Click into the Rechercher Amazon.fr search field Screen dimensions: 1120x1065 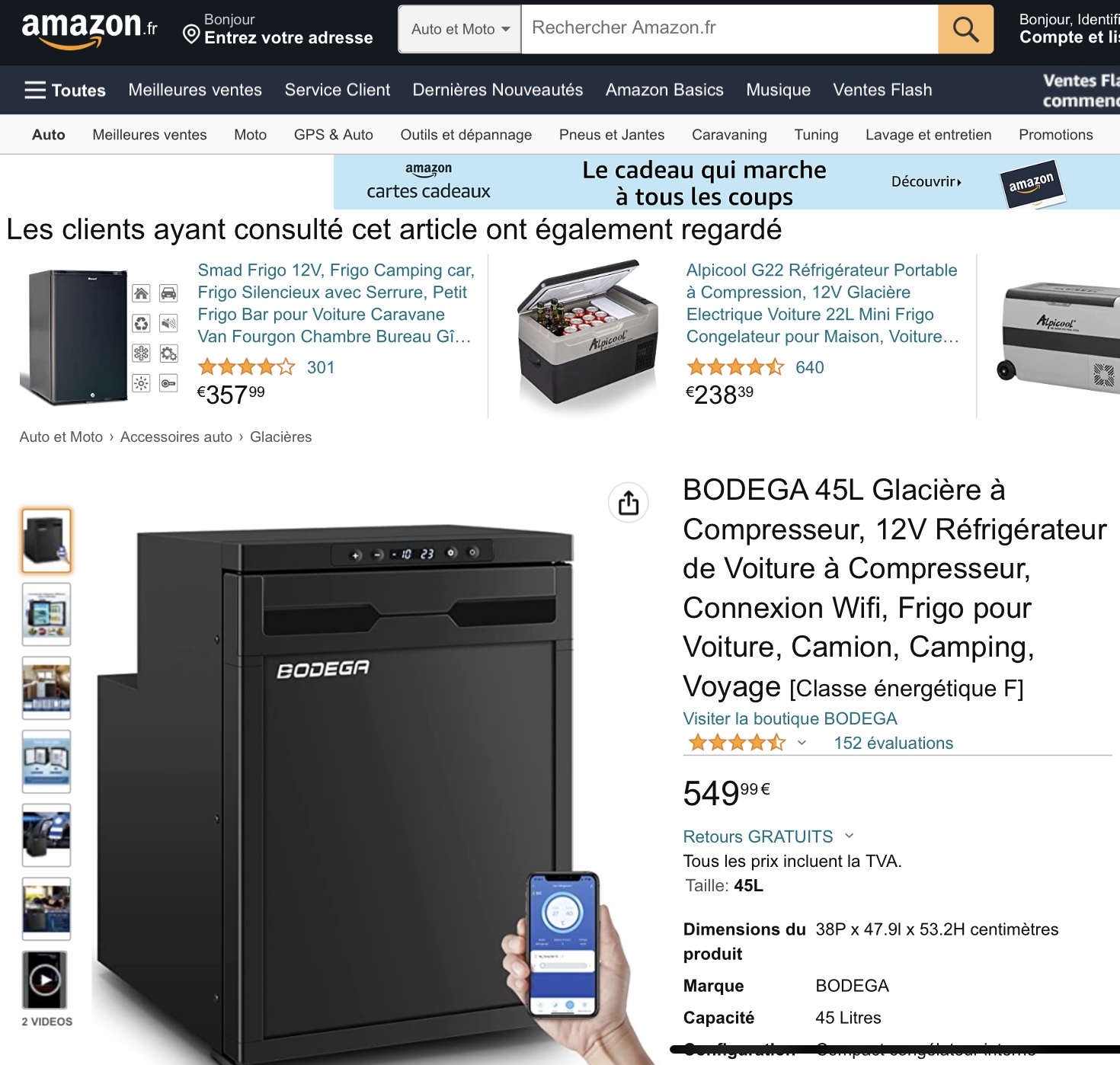[x=729, y=29]
